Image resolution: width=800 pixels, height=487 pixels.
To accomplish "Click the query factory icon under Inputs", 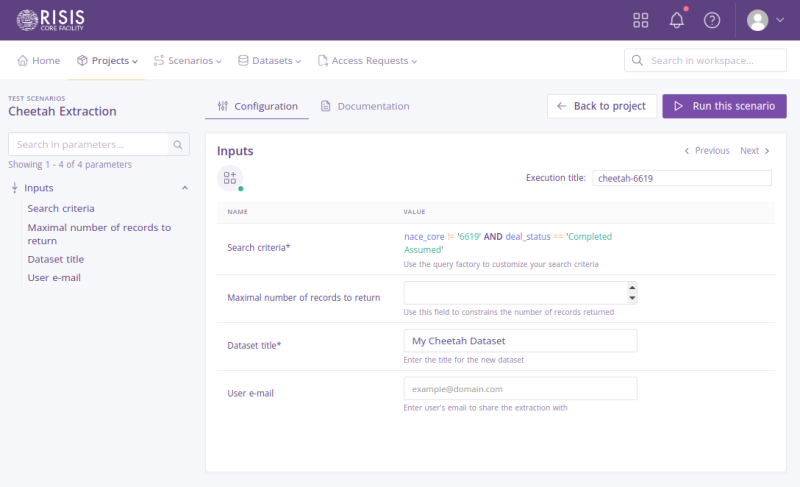I will click(230, 177).
